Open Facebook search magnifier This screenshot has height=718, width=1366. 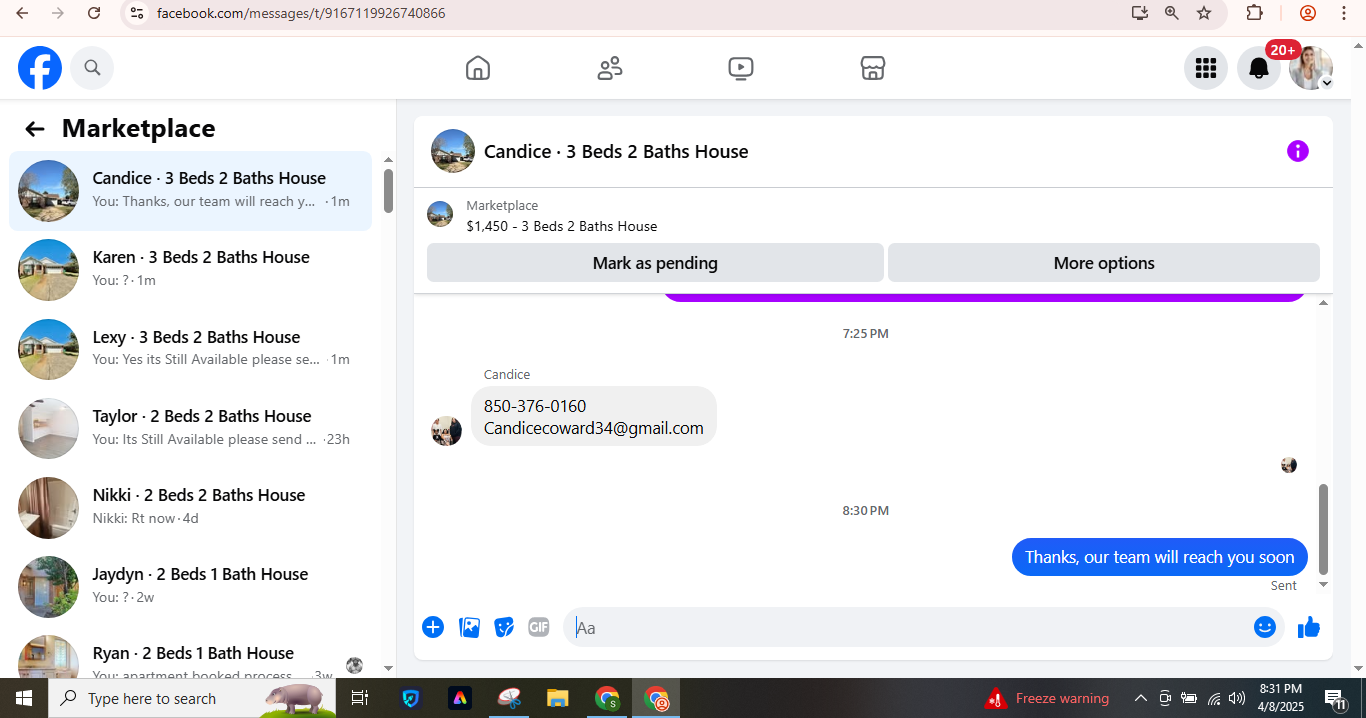[92, 68]
